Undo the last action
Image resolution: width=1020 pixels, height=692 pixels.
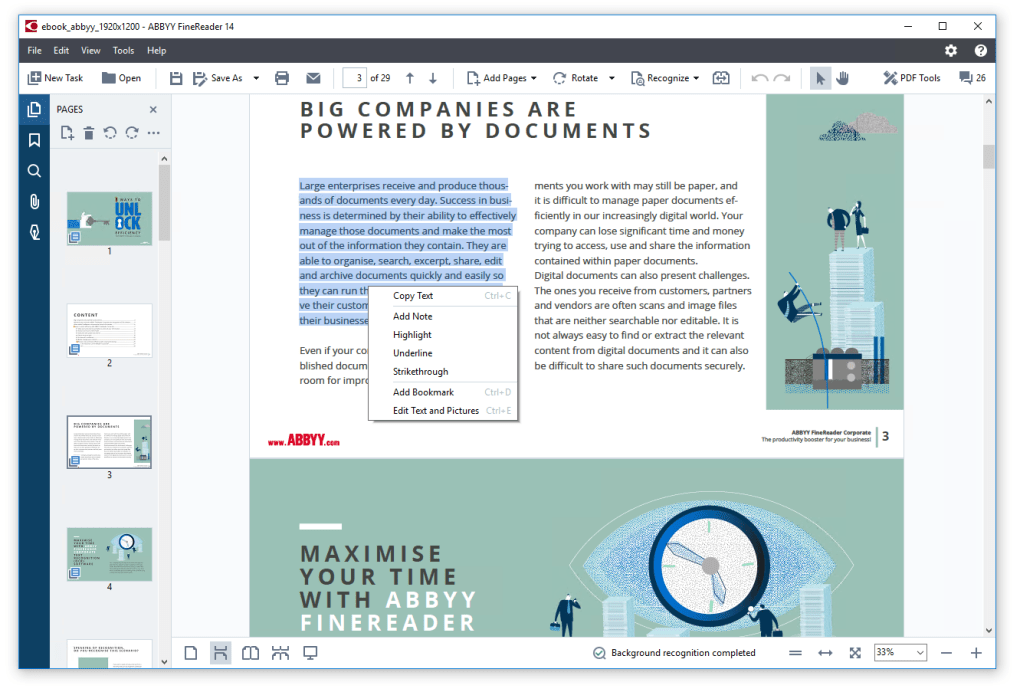pyautogui.click(x=759, y=78)
